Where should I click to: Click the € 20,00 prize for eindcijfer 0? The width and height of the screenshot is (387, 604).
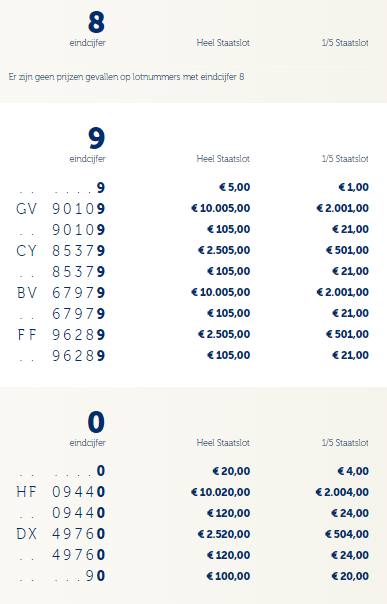(x=231, y=471)
